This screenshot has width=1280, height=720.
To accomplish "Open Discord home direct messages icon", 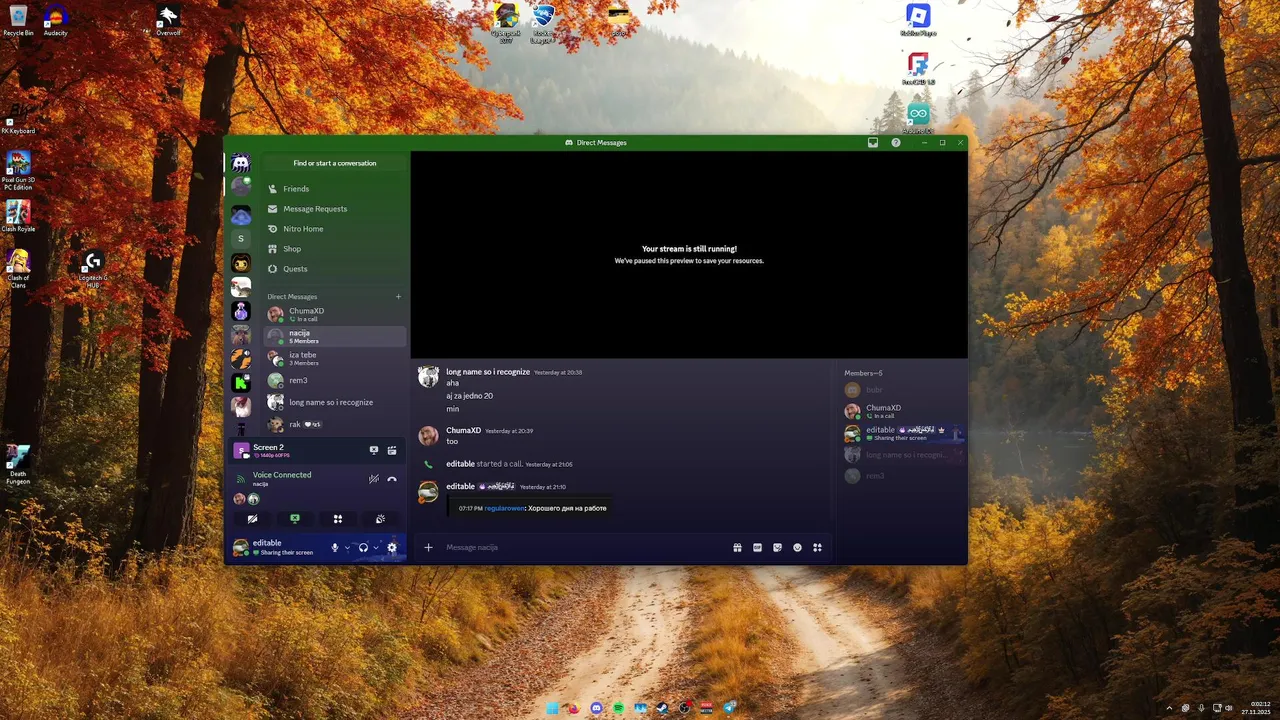I will click(x=240, y=163).
